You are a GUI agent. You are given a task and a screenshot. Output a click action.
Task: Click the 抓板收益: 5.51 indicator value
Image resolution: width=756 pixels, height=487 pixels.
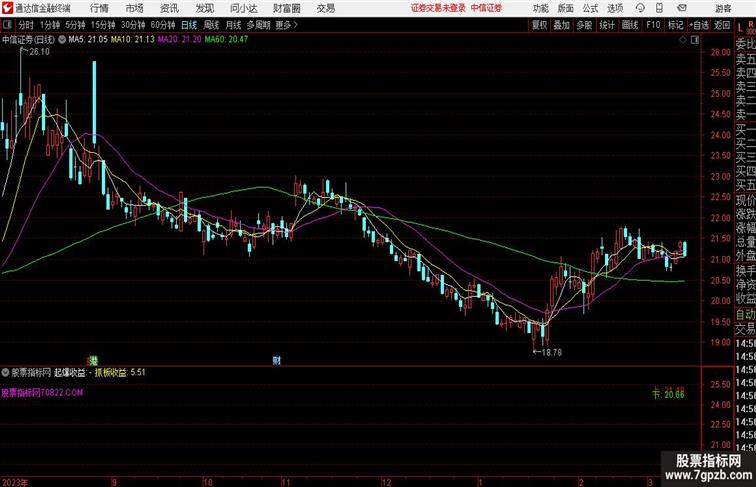pos(120,372)
